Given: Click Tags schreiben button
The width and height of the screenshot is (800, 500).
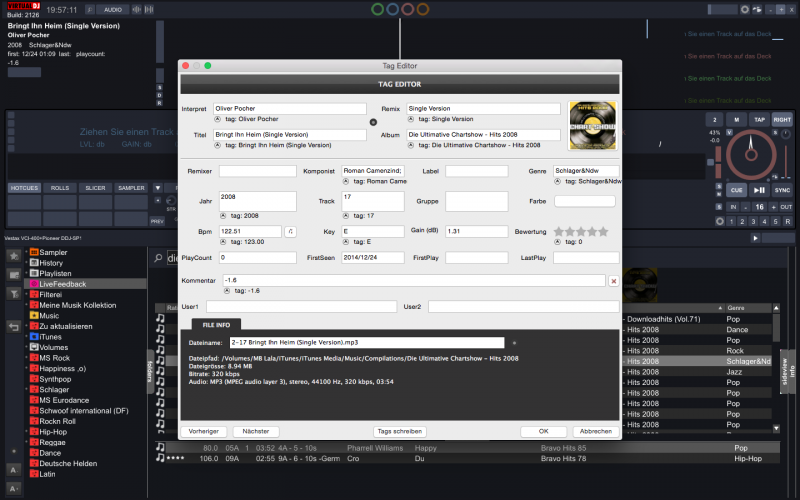Looking at the screenshot, I should [x=399, y=432].
